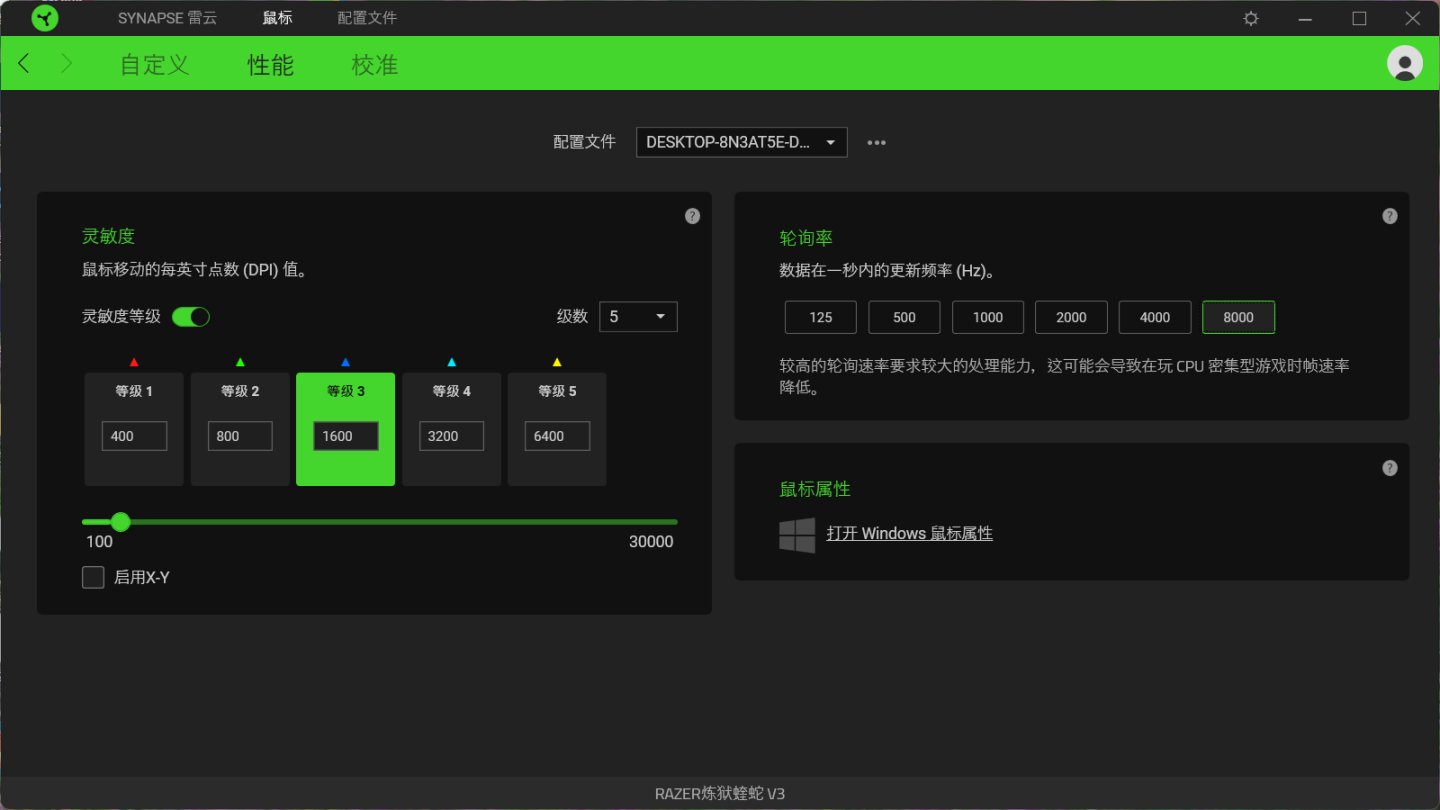
Task: Maximize the Synapse window
Action: [x=1359, y=18]
